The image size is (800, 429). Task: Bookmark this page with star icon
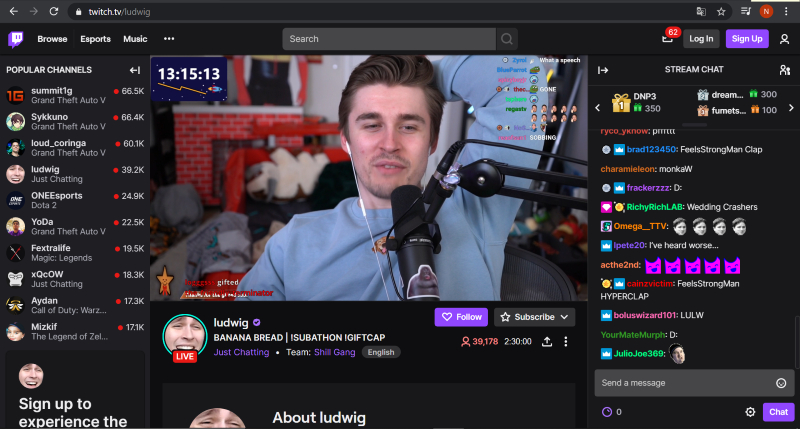click(721, 11)
